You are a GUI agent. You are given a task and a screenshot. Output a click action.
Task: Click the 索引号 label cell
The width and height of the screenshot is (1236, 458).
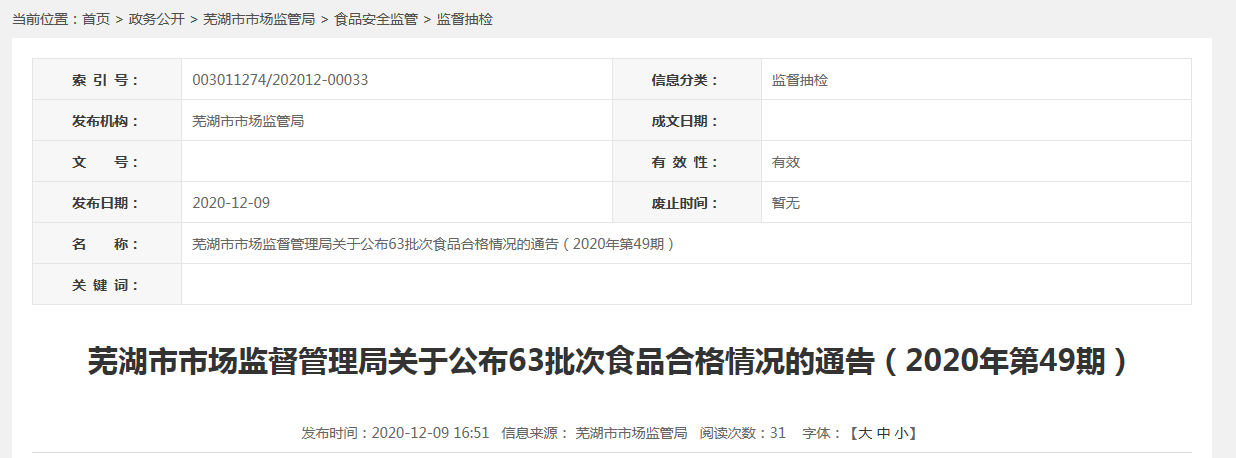[107, 80]
